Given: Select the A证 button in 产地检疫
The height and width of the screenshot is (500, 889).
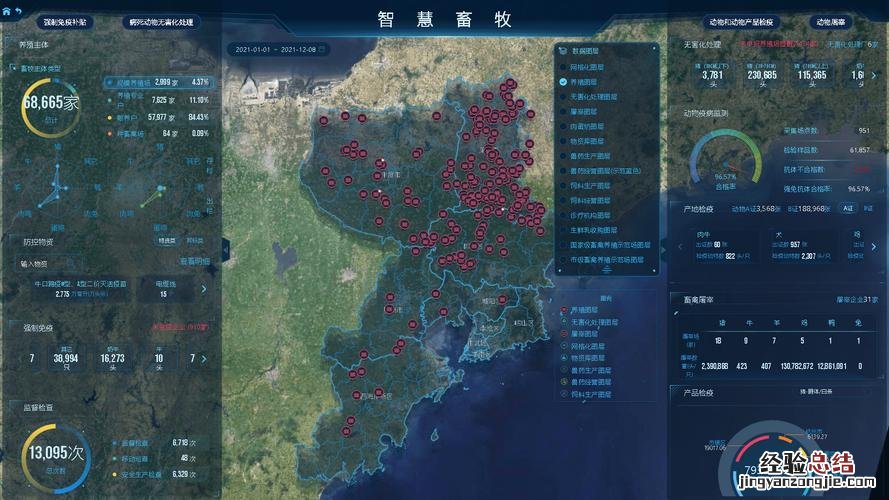Looking at the screenshot, I should [847, 209].
